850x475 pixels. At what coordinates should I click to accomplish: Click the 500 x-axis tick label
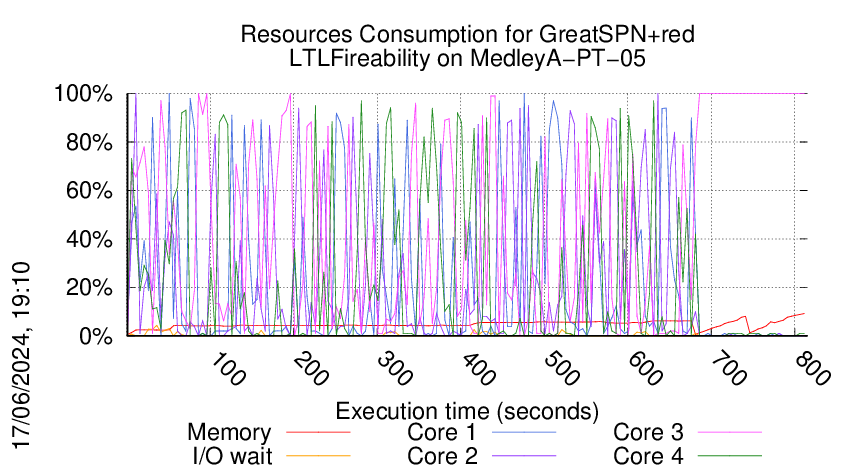pyautogui.click(x=561, y=369)
